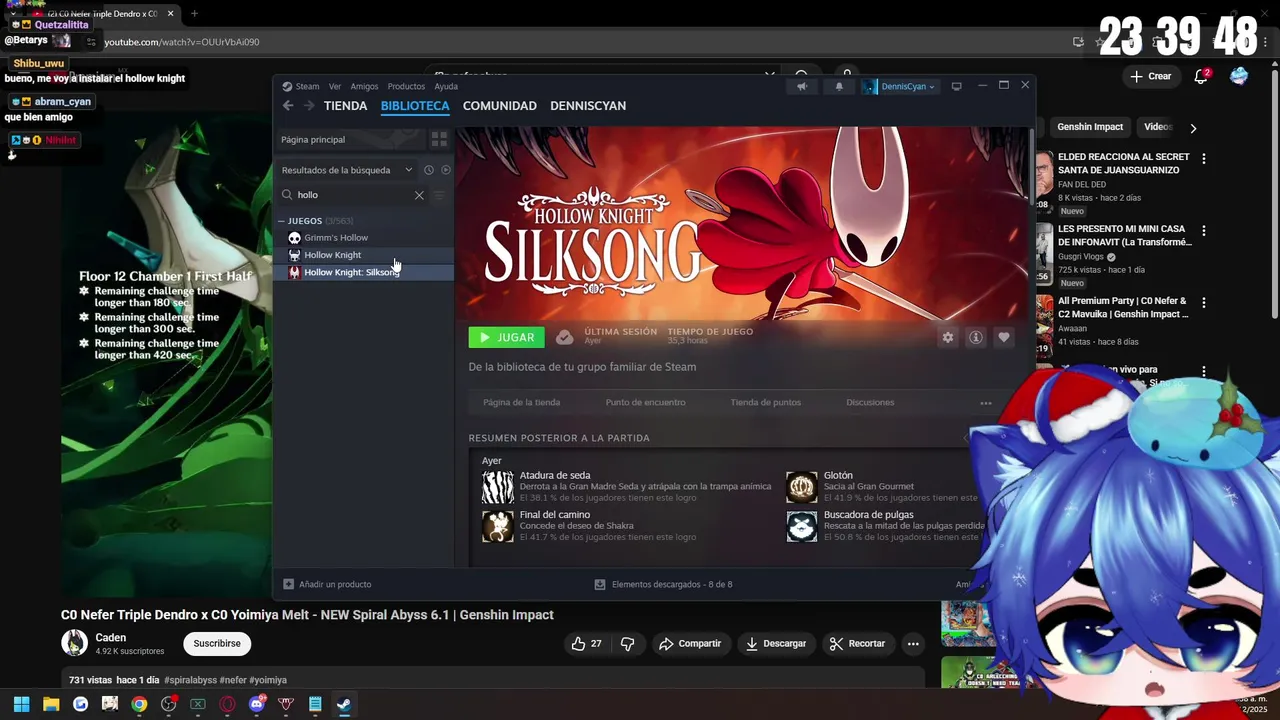The height and width of the screenshot is (720, 1280).
Task: Open Punto de encuentro link
Action: [x=645, y=403]
